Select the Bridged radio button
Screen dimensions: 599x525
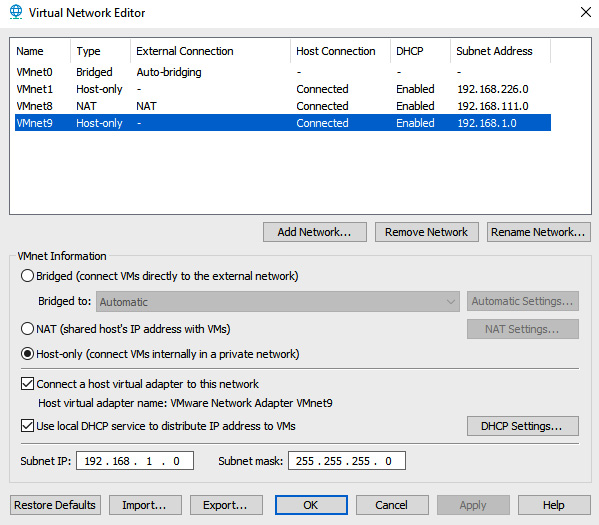(28, 276)
